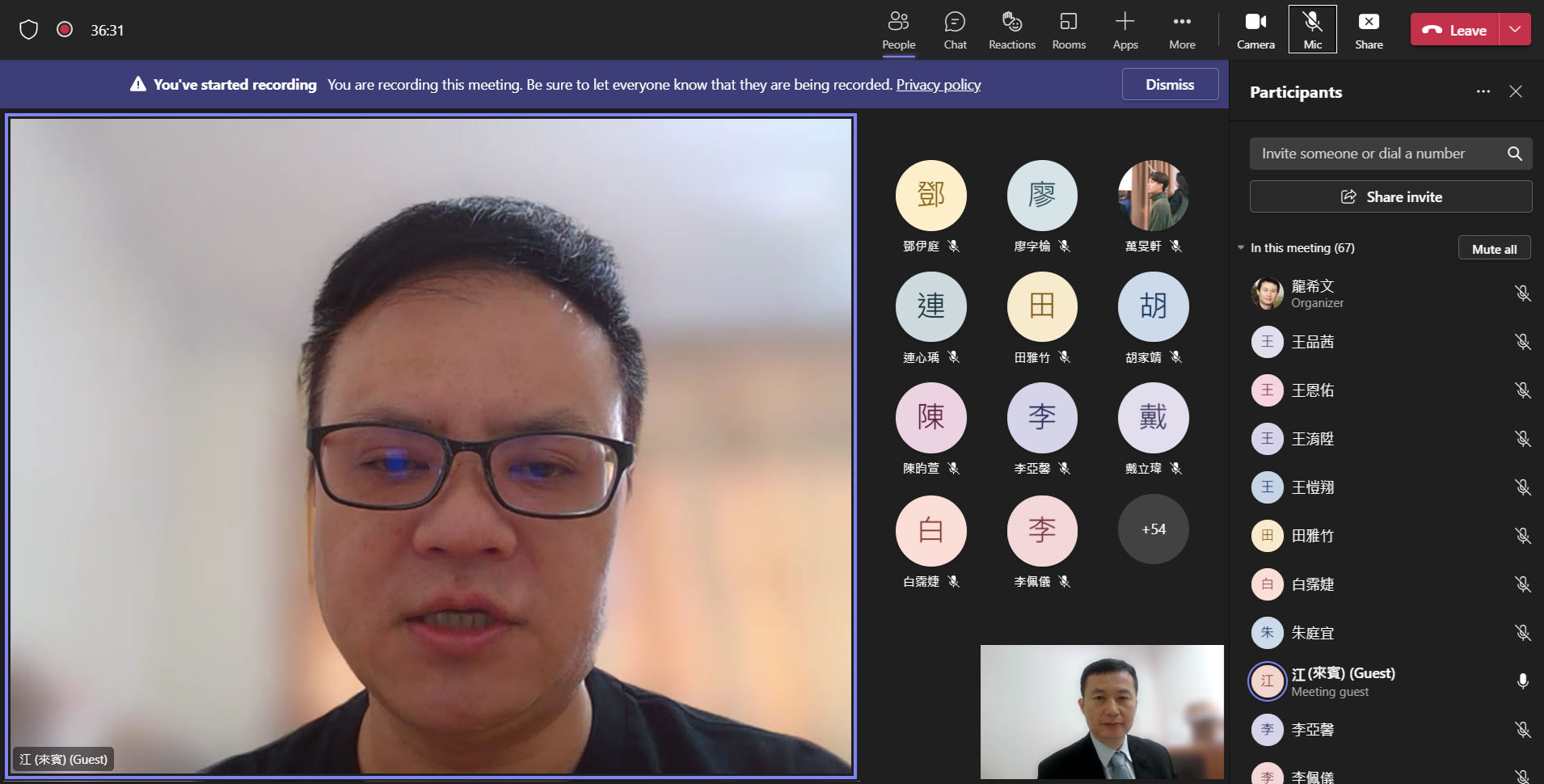
Task: Select 連心瑀's avatar in the gallery
Action: pyautogui.click(x=931, y=307)
